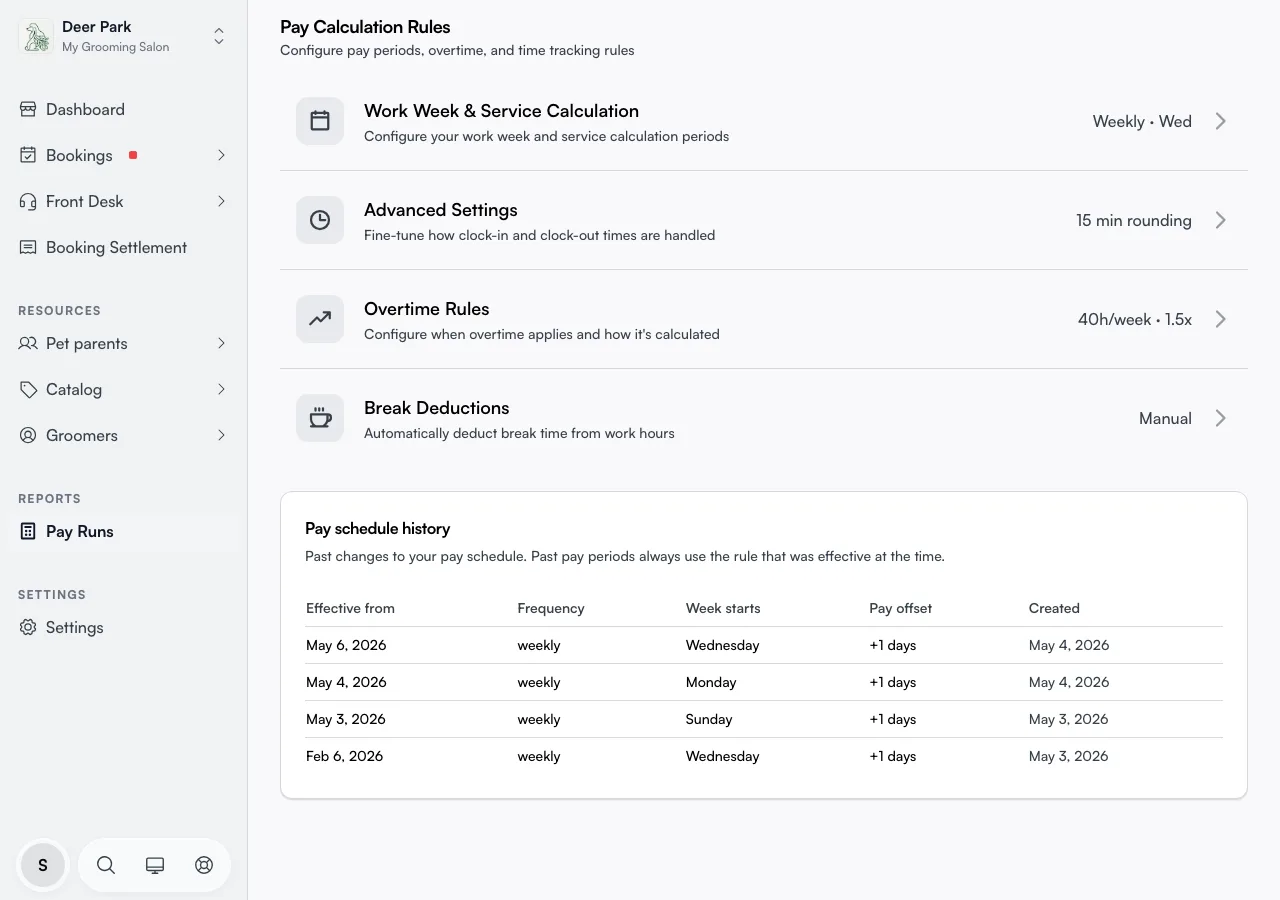Open the user avatar S
This screenshot has height=900, width=1280.
43,865
